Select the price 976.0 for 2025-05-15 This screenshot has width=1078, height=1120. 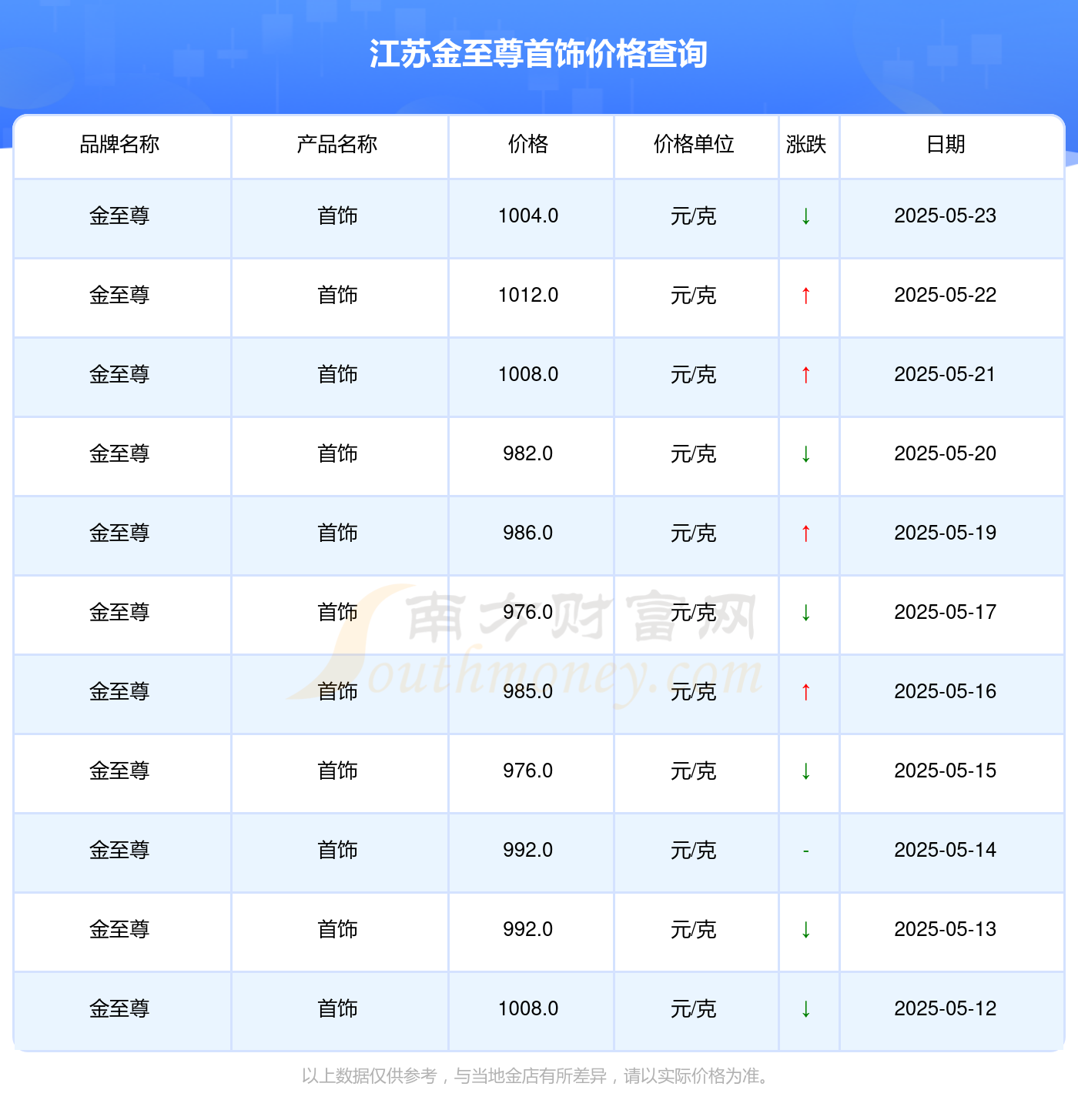(528, 771)
